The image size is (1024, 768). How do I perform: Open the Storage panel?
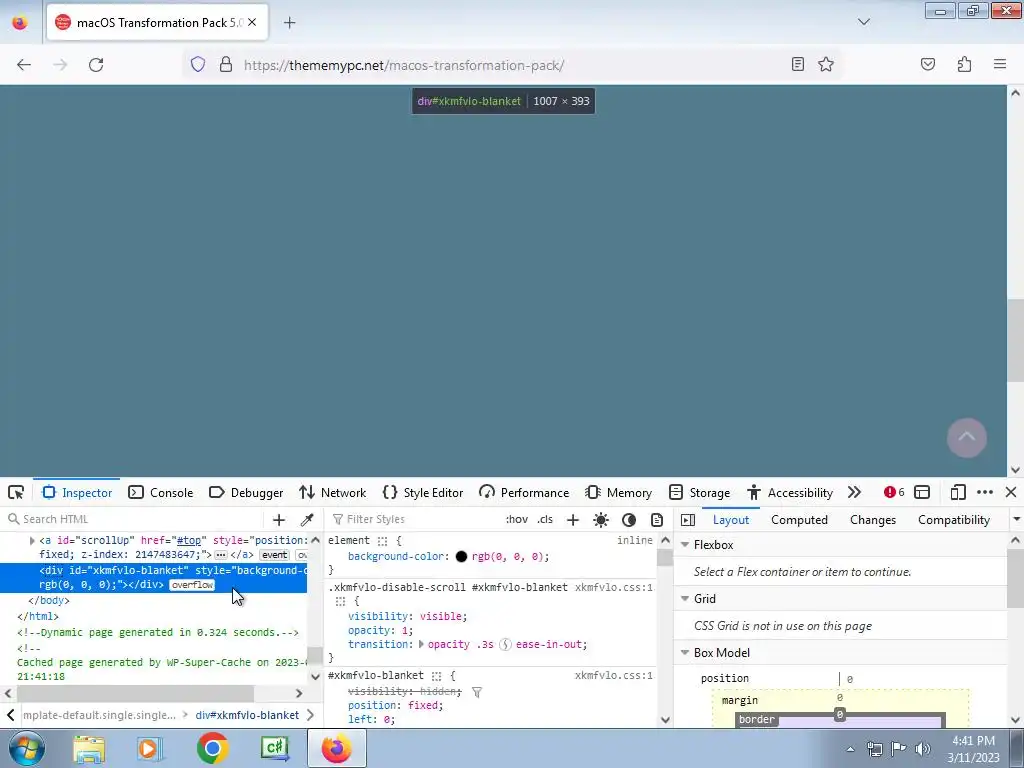[699, 492]
